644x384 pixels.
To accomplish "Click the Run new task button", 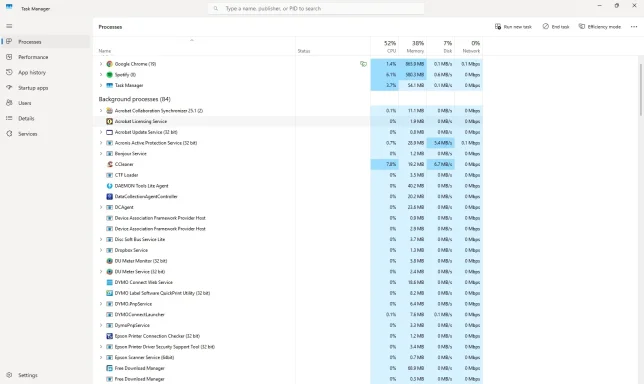I will pyautogui.click(x=513, y=27).
